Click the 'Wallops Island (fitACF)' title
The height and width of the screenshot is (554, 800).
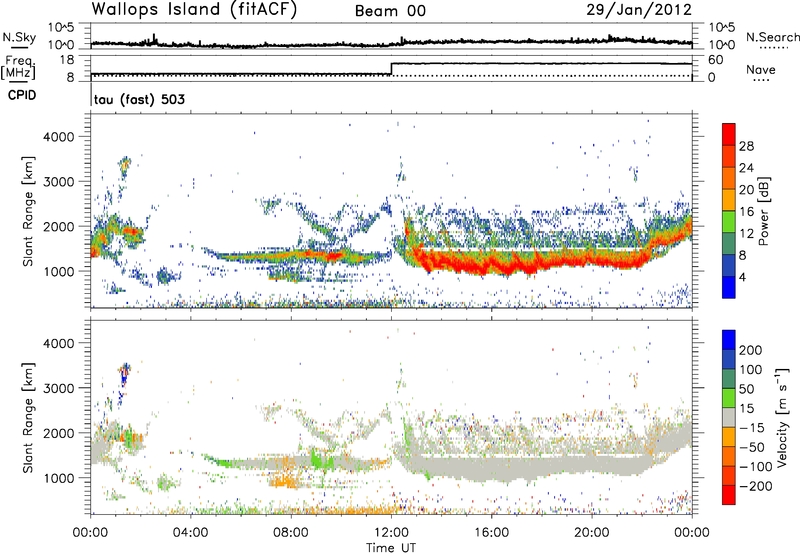click(194, 10)
